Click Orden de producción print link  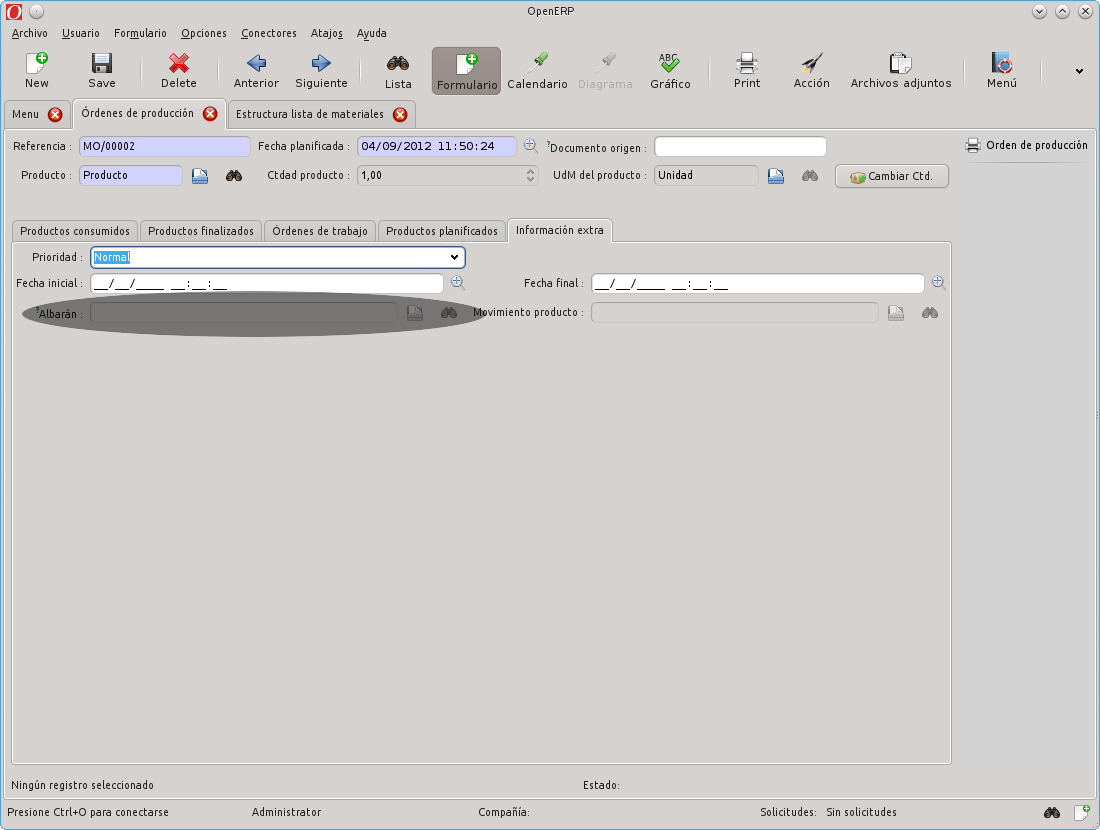tap(1027, 145)
